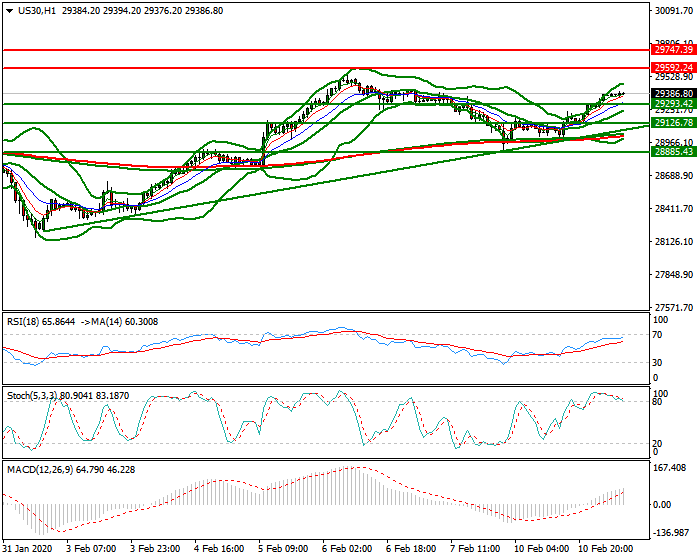The image size is (700, 560).
Task: Select the green 29293.42 price tag
Action: point(673,103)
